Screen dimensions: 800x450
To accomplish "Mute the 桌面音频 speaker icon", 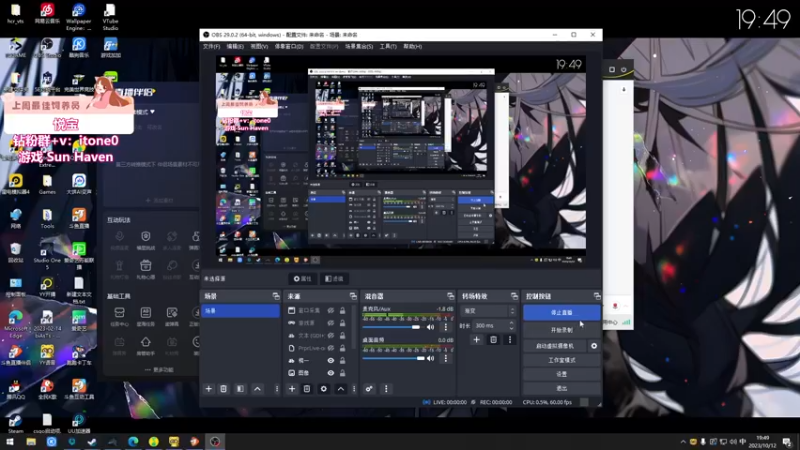I will [x=431, y=358].
